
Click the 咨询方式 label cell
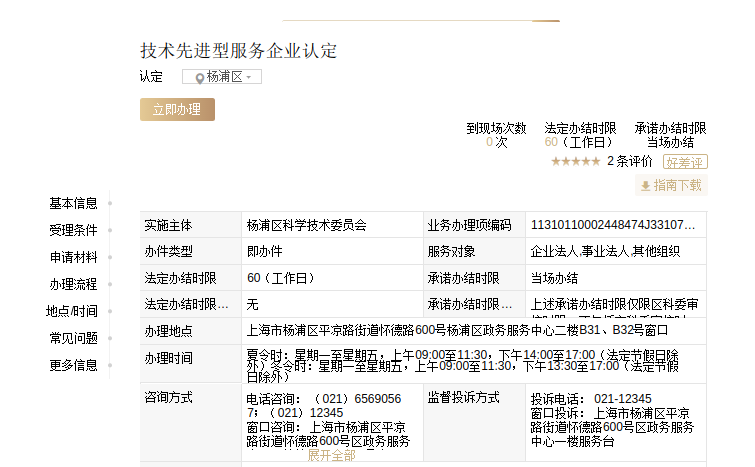(x=191, y=422)
